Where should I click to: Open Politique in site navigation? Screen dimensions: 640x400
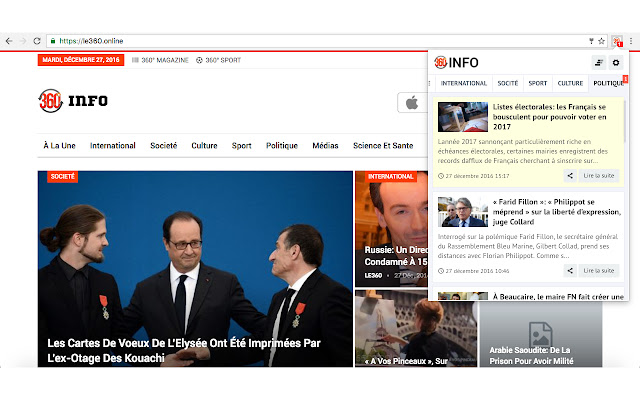pos(282,145)
